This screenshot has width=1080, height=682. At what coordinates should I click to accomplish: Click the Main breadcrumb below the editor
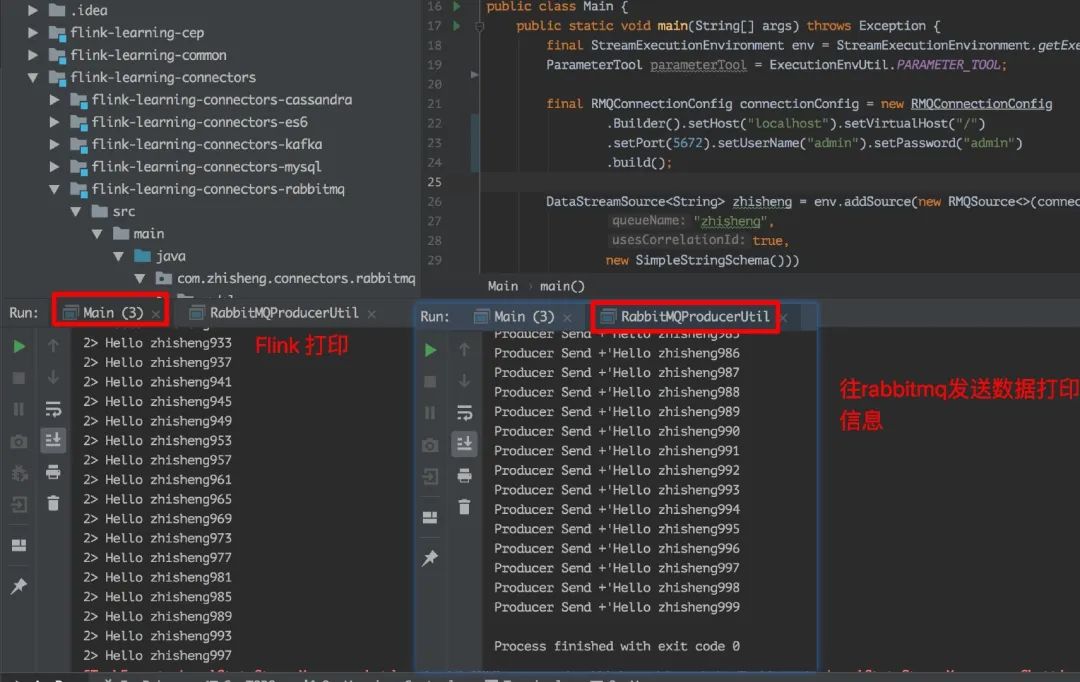pos(503,286)
